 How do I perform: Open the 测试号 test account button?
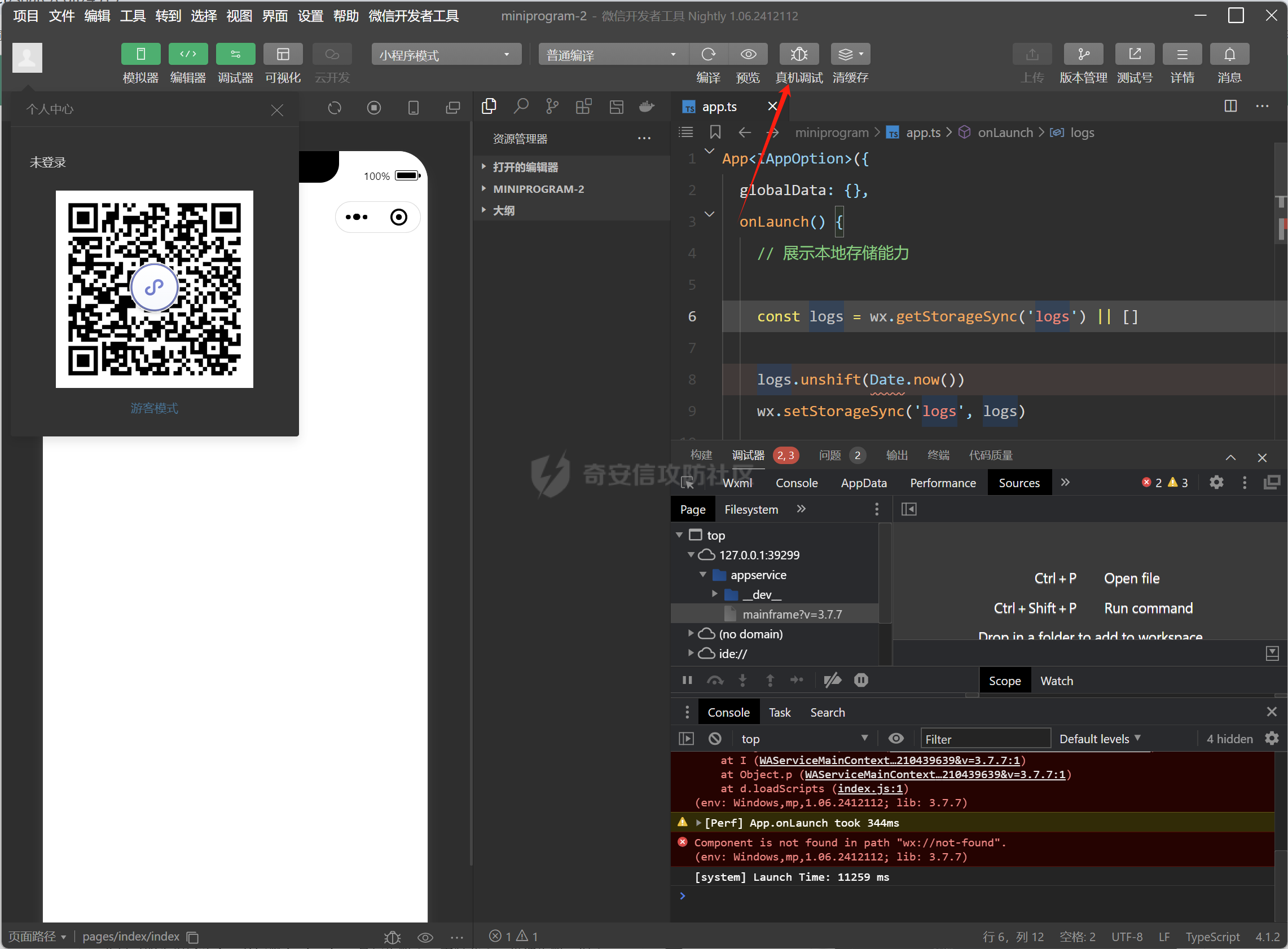click(x=1135, y=54)
